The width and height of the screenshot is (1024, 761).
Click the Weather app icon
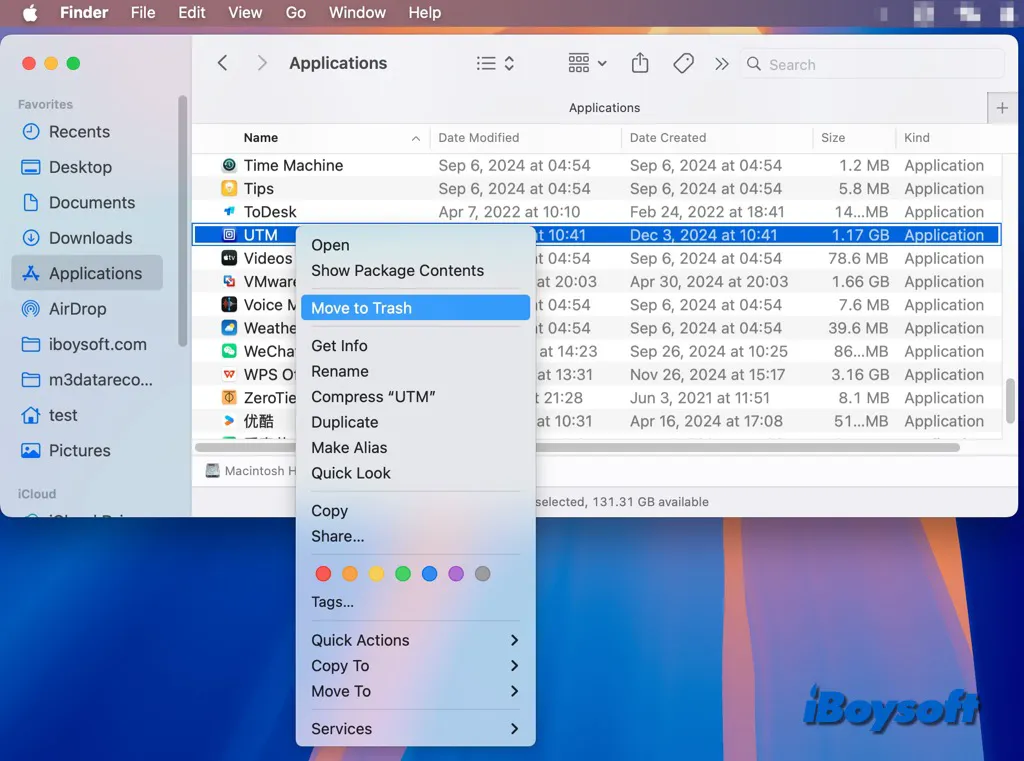pyautogui.click(x=229, y=328)
